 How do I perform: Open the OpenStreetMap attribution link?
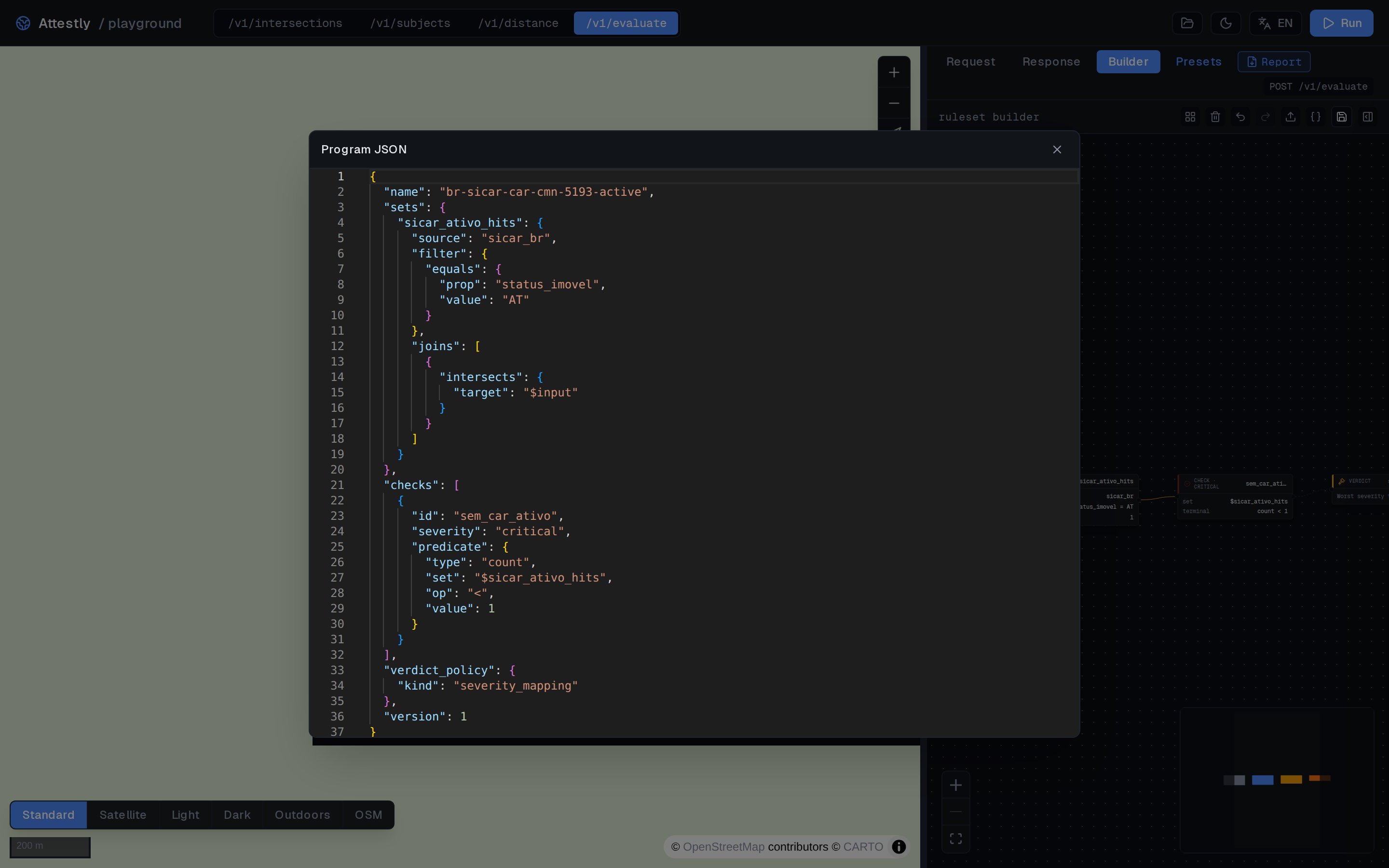click(723, 847)
